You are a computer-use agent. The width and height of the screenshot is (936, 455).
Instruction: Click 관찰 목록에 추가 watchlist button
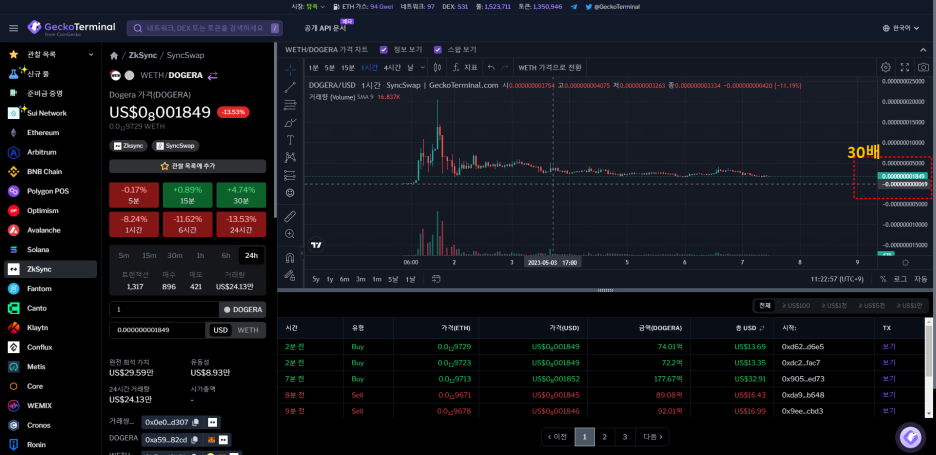(187, 166)
